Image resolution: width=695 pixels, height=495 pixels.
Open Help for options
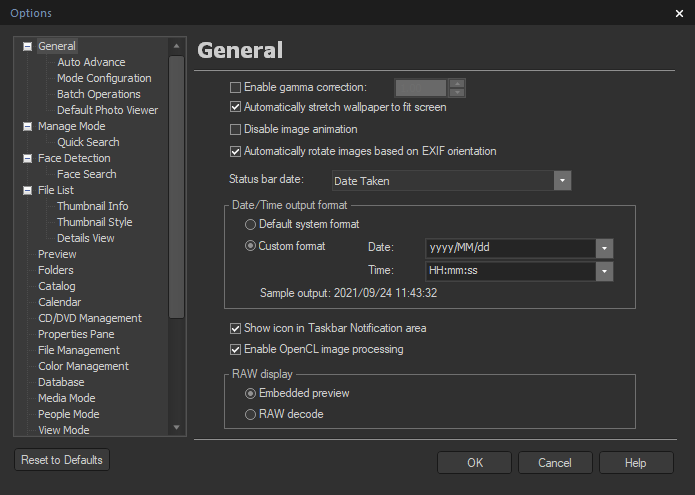point(636,463)
